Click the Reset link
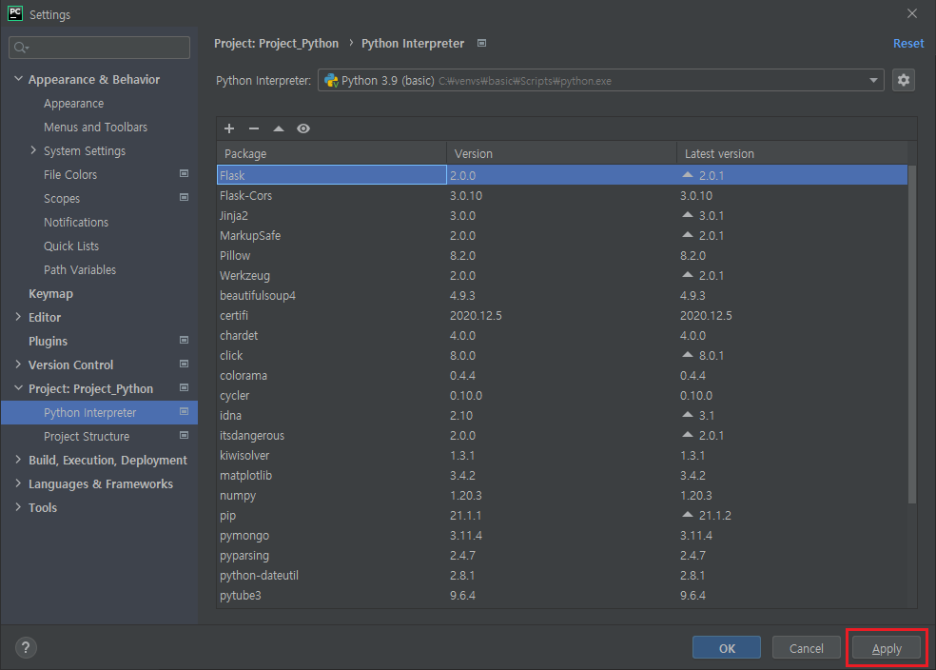This screenshot has height=670, width=936. tap(908, 43)
